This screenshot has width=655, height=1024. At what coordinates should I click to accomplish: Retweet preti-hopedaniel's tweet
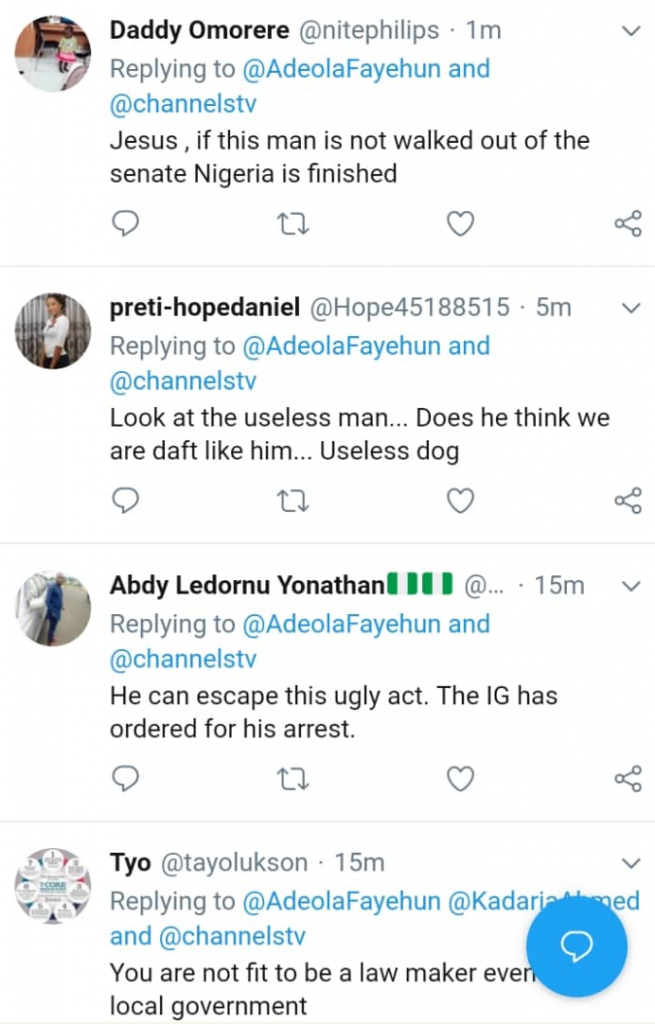(x=293, y=500)
